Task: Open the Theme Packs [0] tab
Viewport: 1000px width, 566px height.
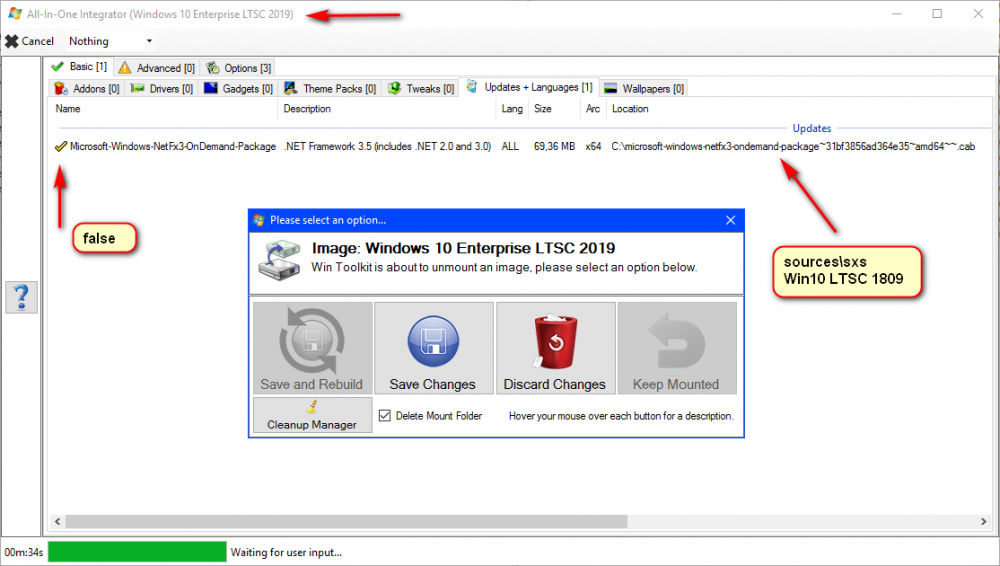Action: pyautogui.click(x=330, y=89)
